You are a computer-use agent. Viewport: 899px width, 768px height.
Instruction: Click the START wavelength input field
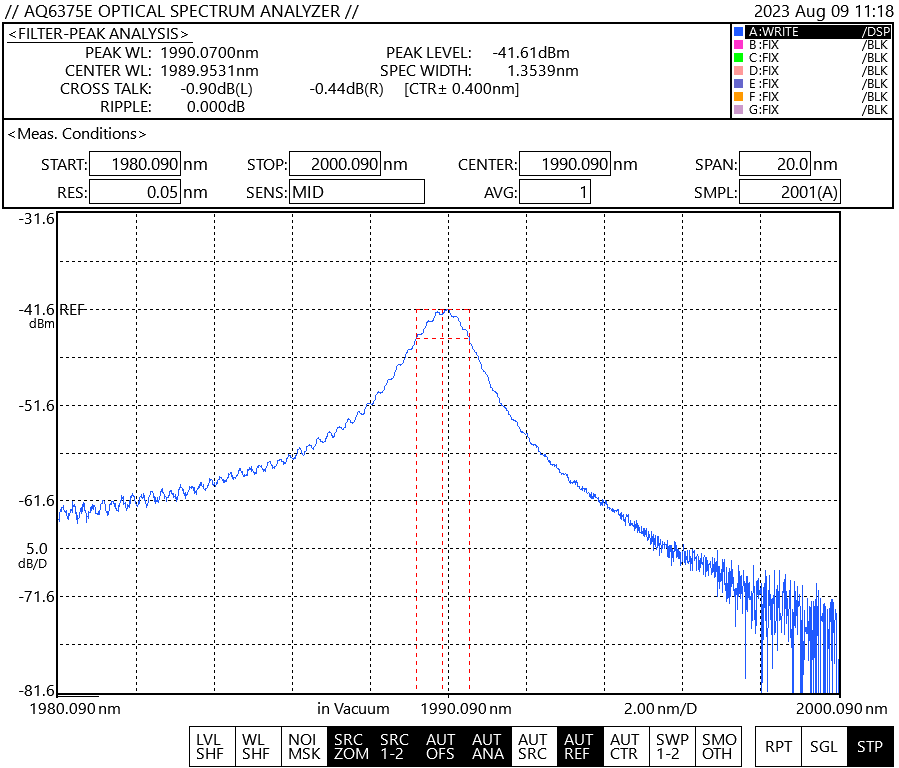pos(134,165)
